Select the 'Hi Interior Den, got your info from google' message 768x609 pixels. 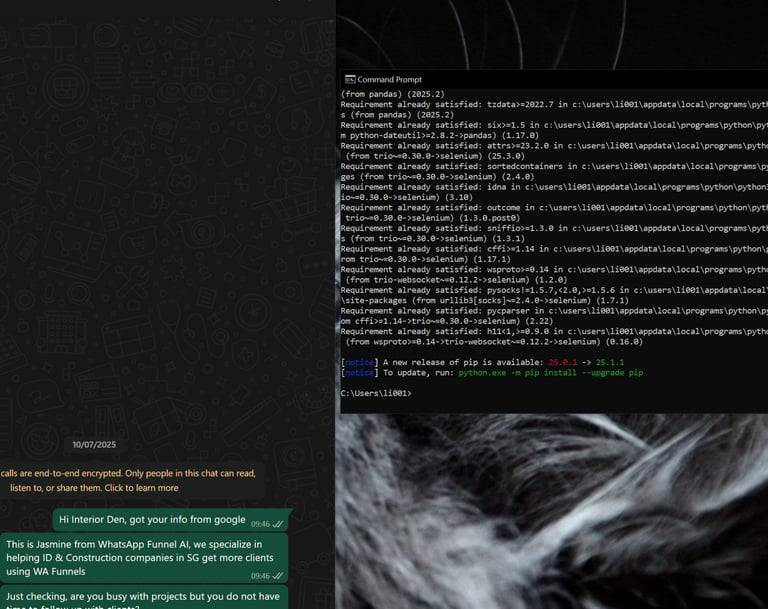[x=171, y=520]
